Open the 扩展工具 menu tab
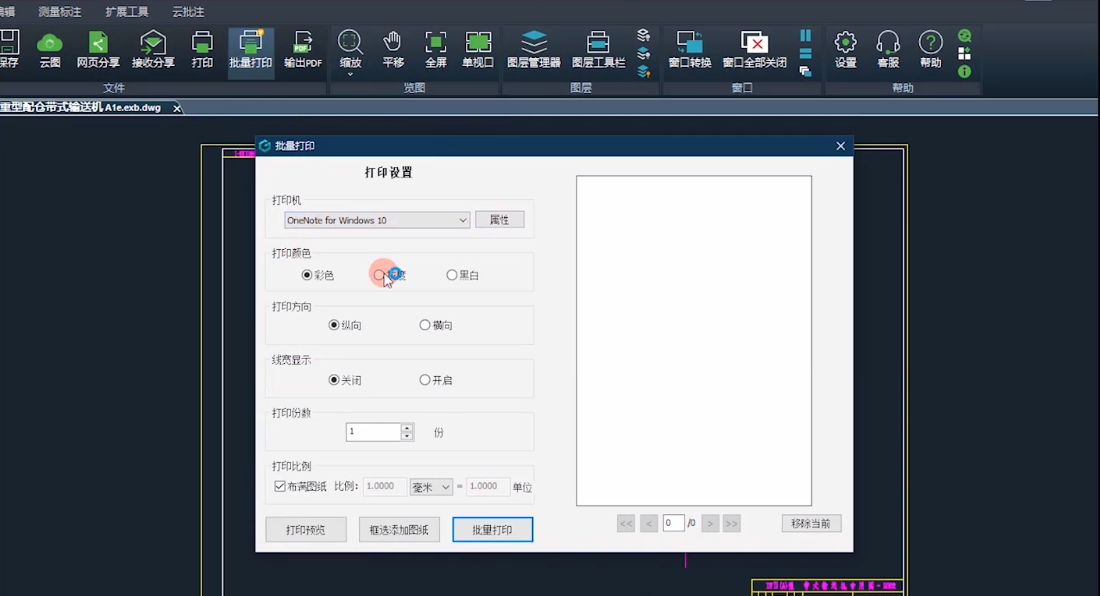Image resolution: width=1100 pixels, height=596 pixels. (127, 12)
